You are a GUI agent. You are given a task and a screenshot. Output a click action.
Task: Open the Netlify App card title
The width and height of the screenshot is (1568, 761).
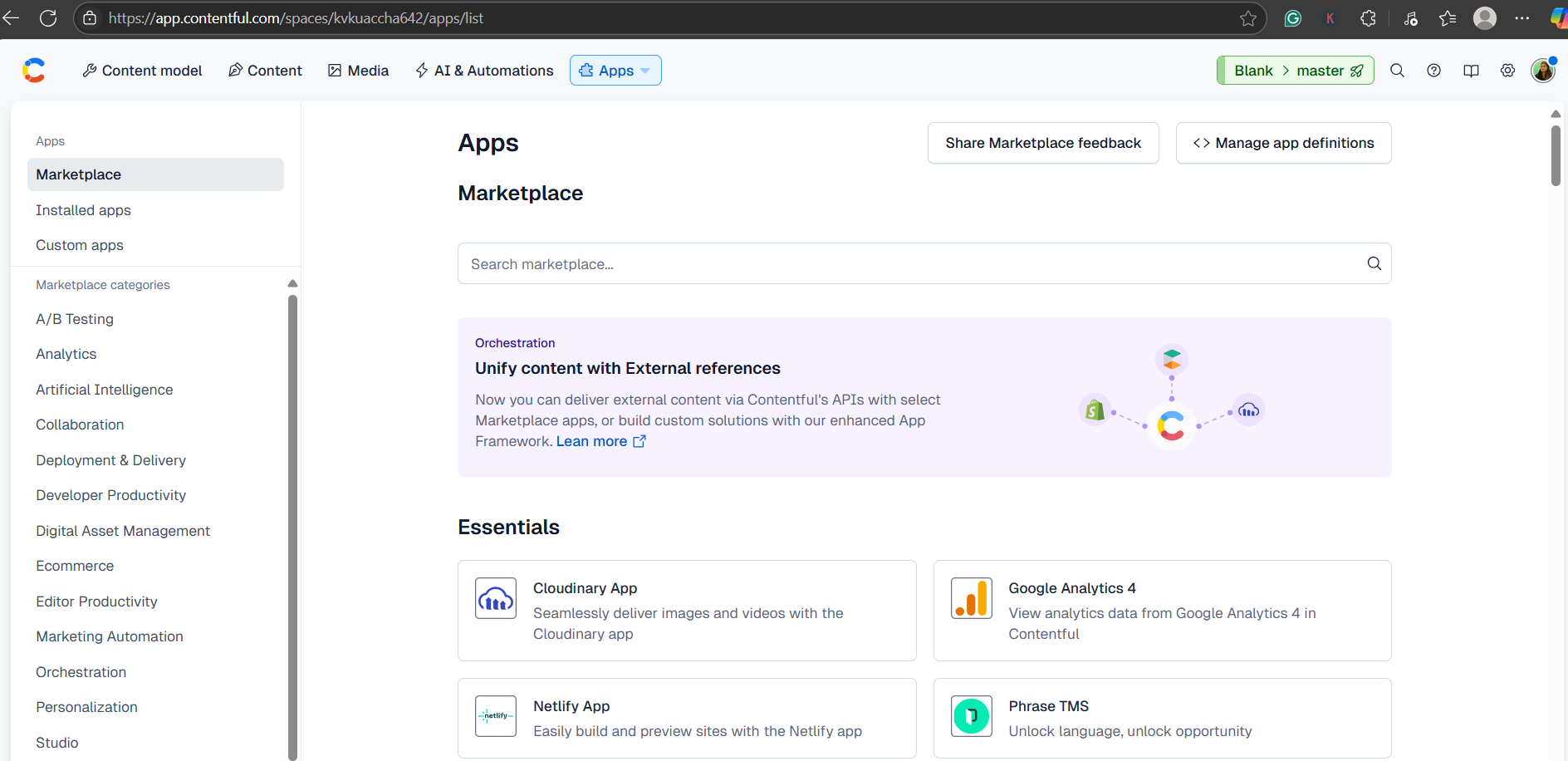[571, 706]
